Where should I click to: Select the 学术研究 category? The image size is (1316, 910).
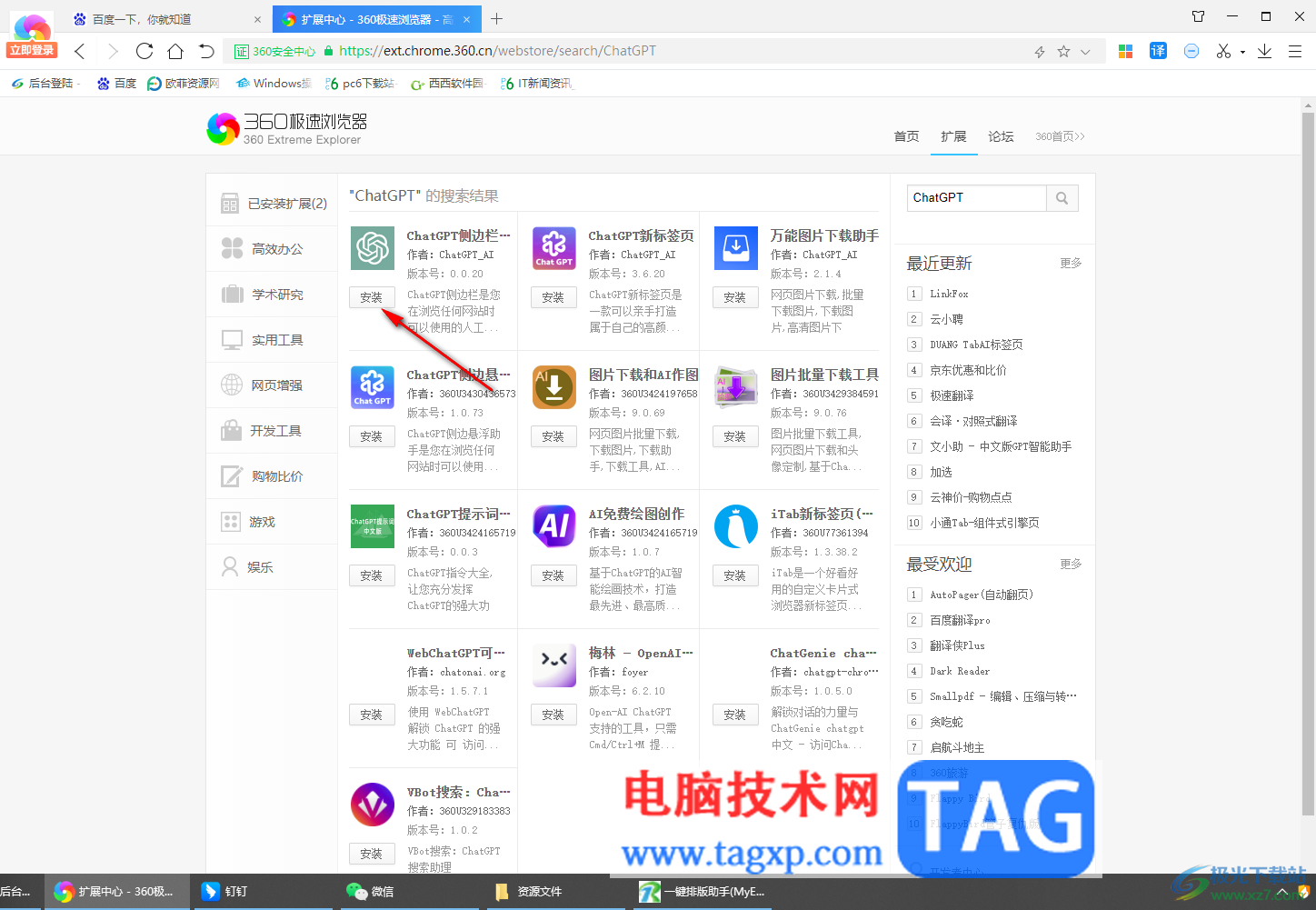coord(272,295)
